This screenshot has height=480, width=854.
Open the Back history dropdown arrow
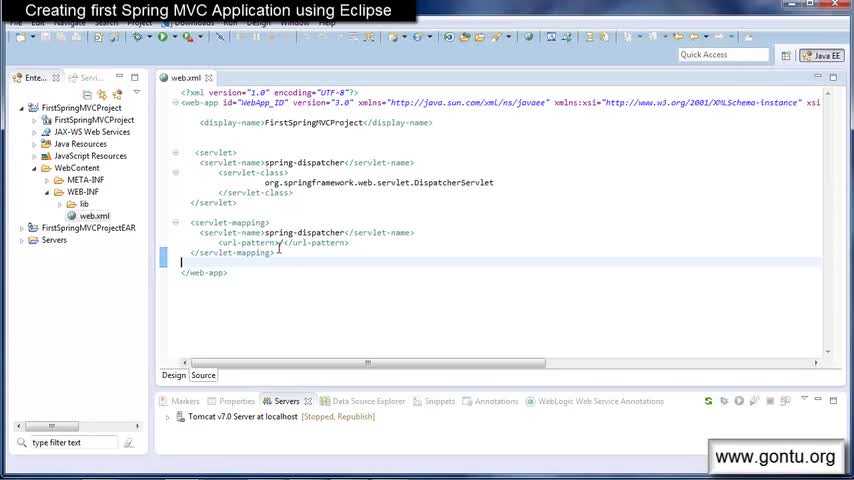click(x=706, y=37)
